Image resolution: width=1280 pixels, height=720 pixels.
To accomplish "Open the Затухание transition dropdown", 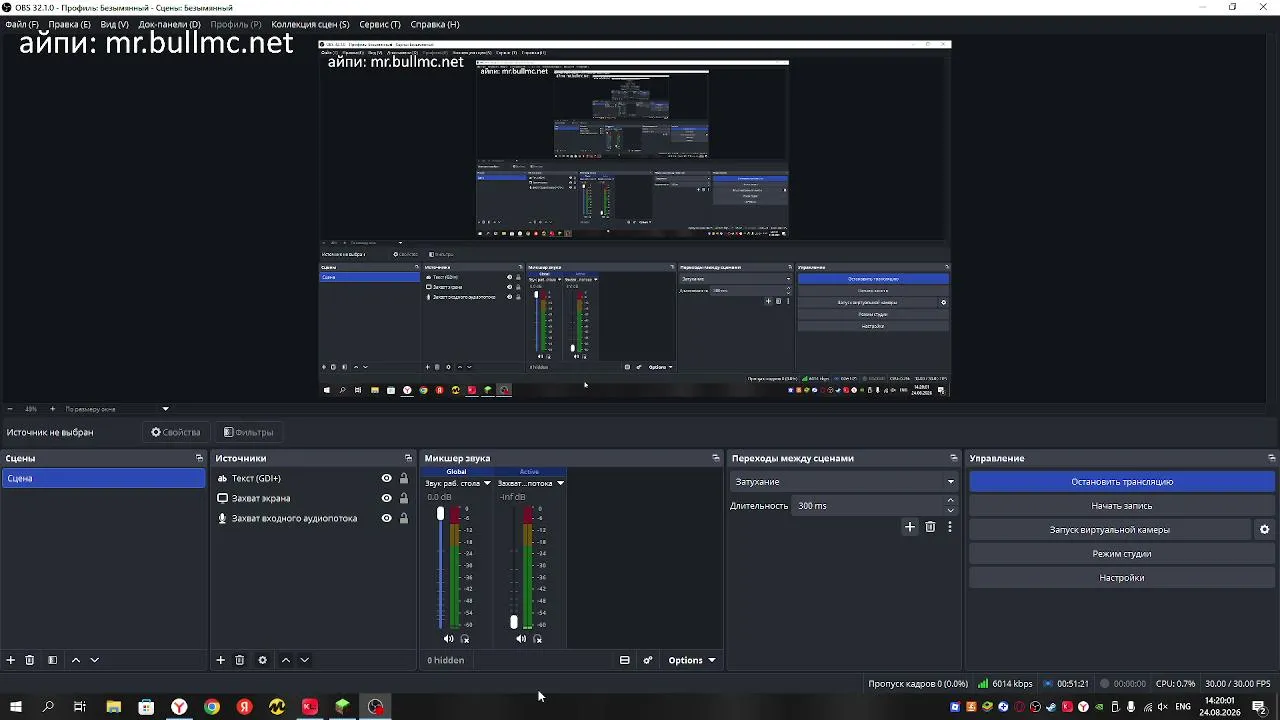I will click(x=844, y=482).
